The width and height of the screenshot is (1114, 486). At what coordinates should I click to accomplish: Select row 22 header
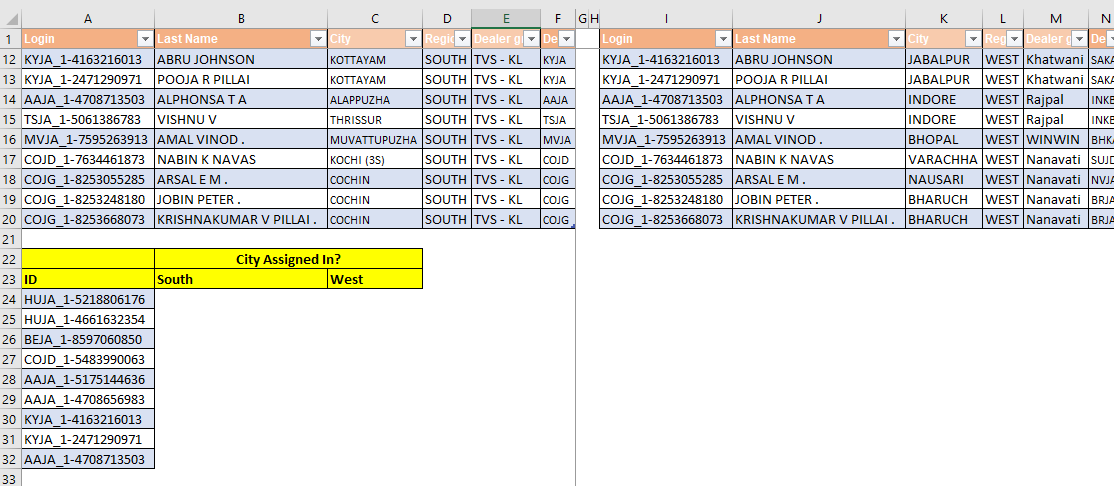(11, 259)
